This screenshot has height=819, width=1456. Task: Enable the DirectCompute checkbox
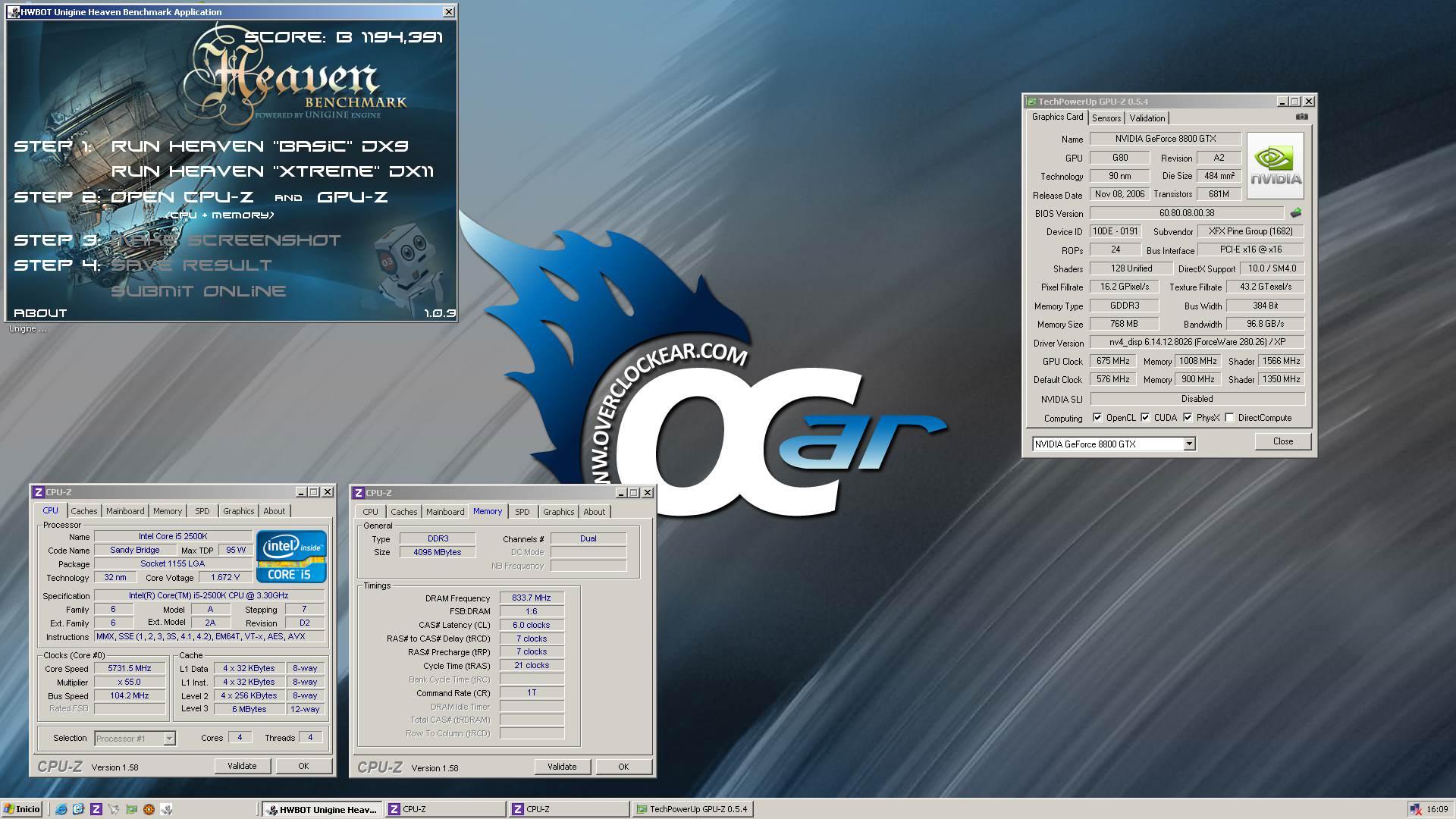click(x=1229, y=417)
